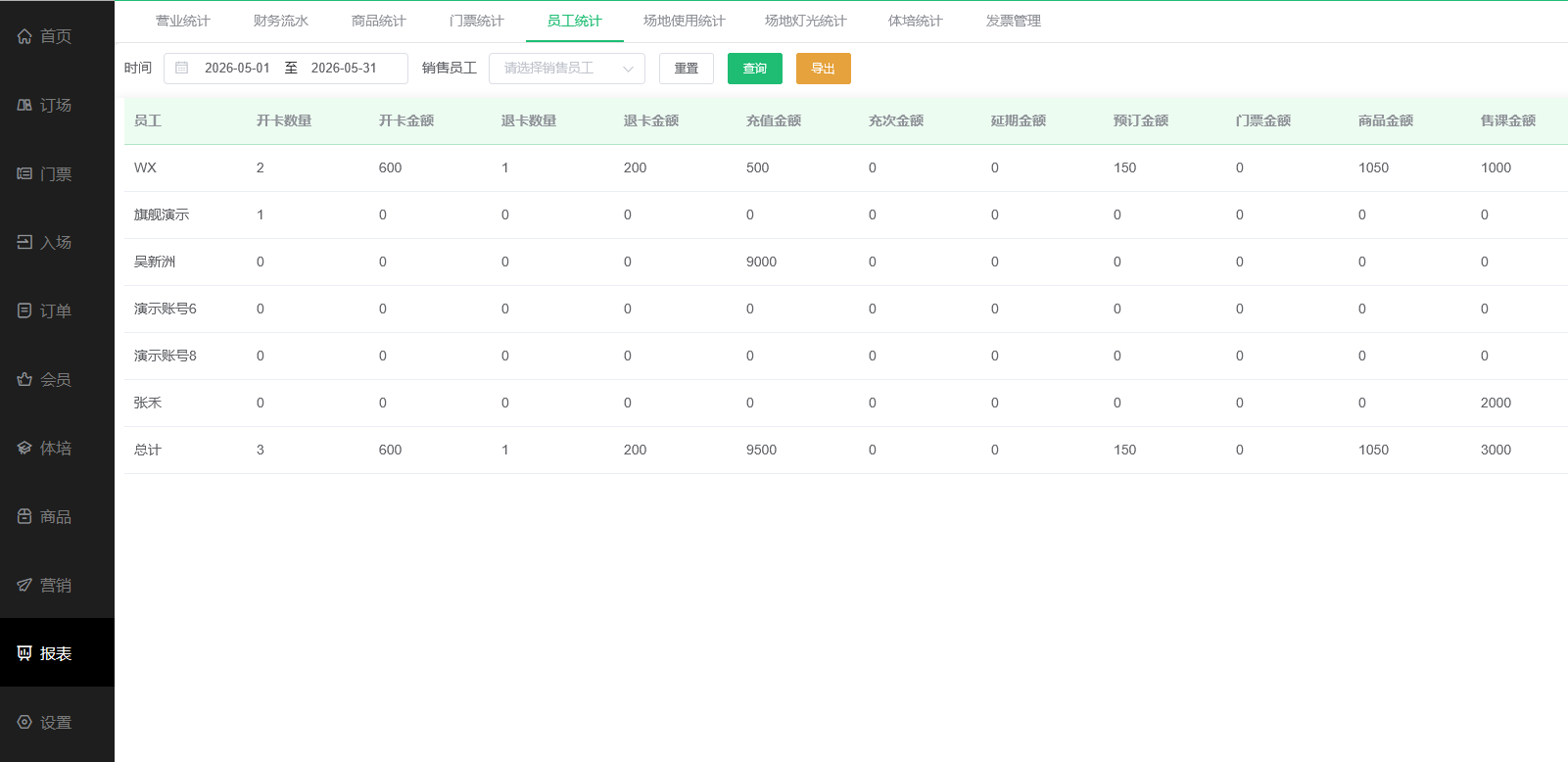Click the report icon beside 报表
This screenshot has height=762, width=1568.
pos(24,653)
